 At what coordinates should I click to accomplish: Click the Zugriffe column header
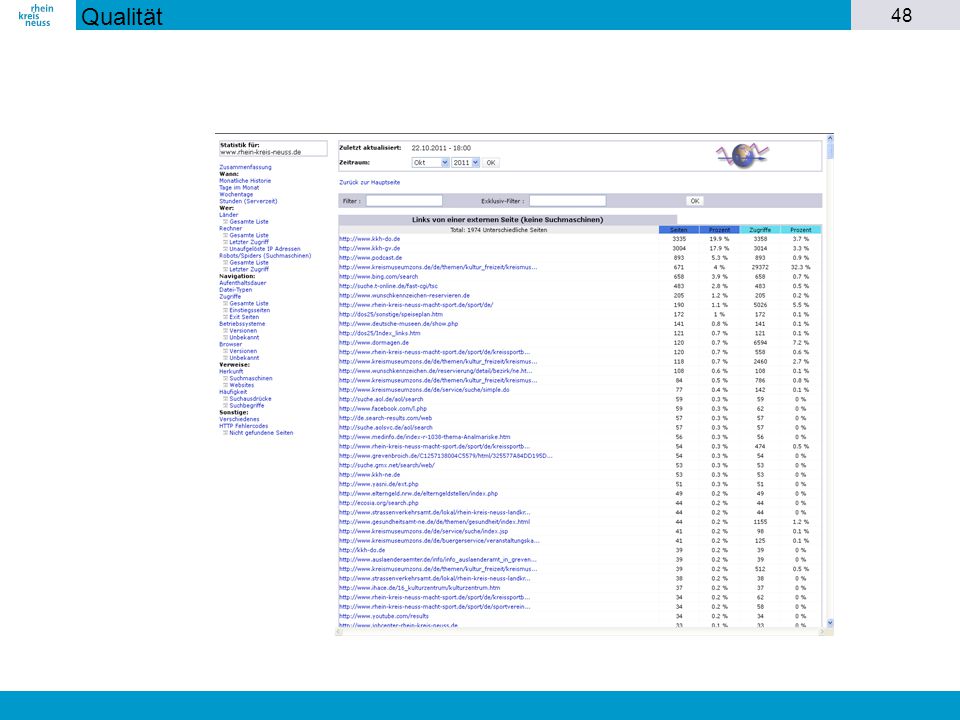pyautogui.click(x=760, y=230)
